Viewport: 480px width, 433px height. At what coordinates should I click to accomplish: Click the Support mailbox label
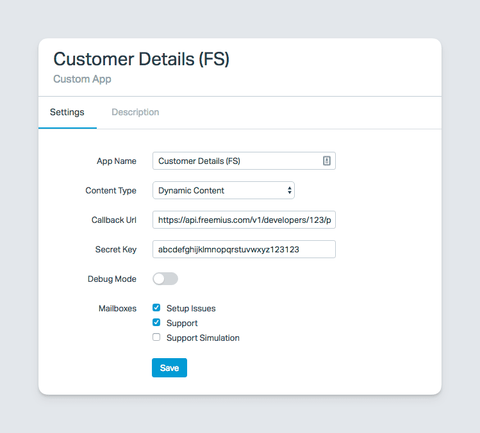click(182, 323)
